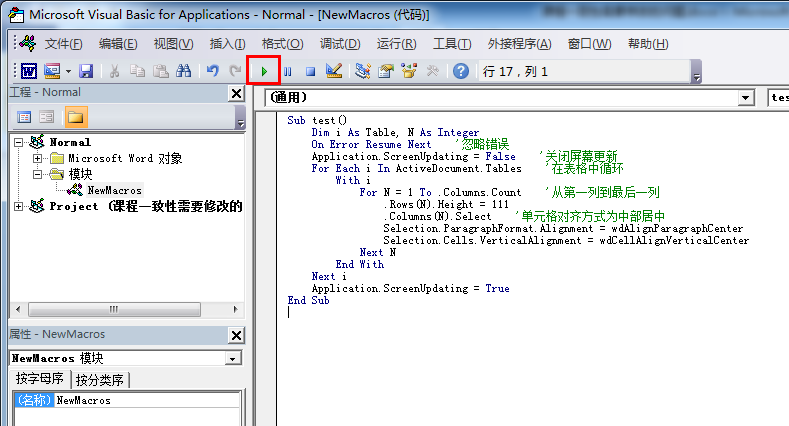789x426 pixels.
Task: Open Project Explorer icon
Action: point(362,71)
